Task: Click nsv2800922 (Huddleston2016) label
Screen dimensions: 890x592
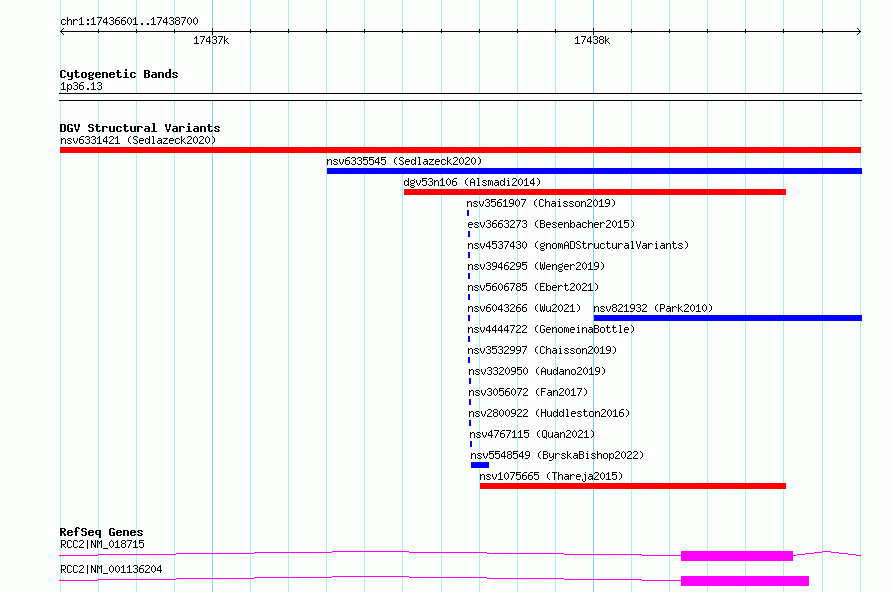Action: [x=549, y=413]
